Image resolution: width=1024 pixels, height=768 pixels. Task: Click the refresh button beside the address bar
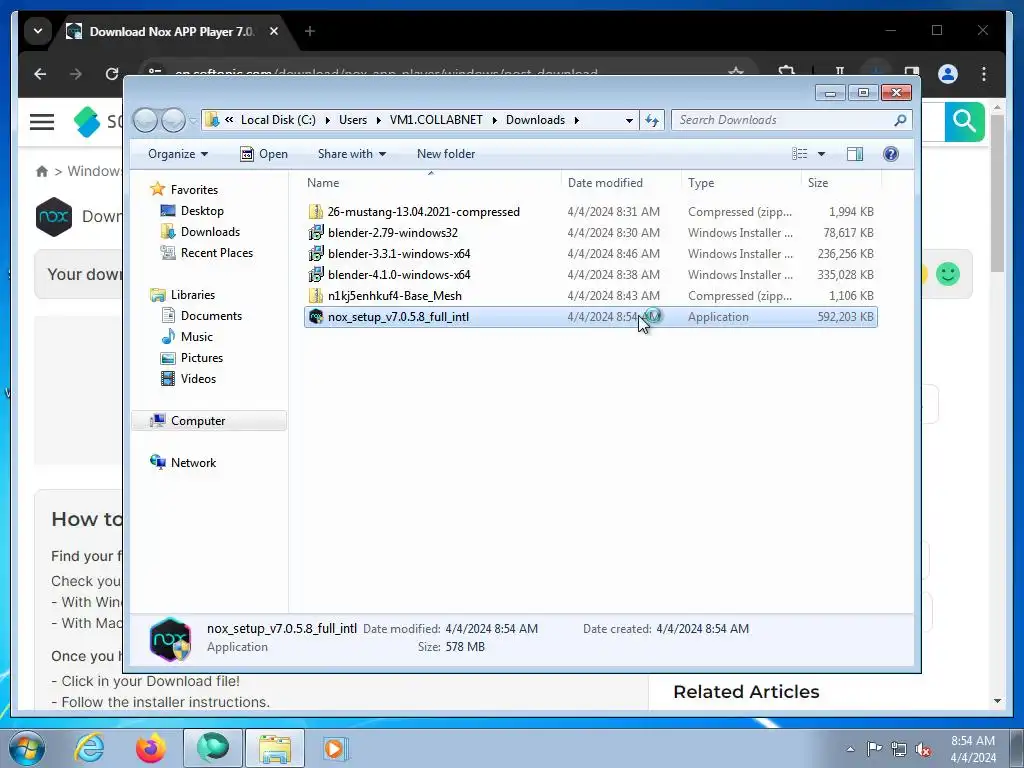click(x=652, y=120)
